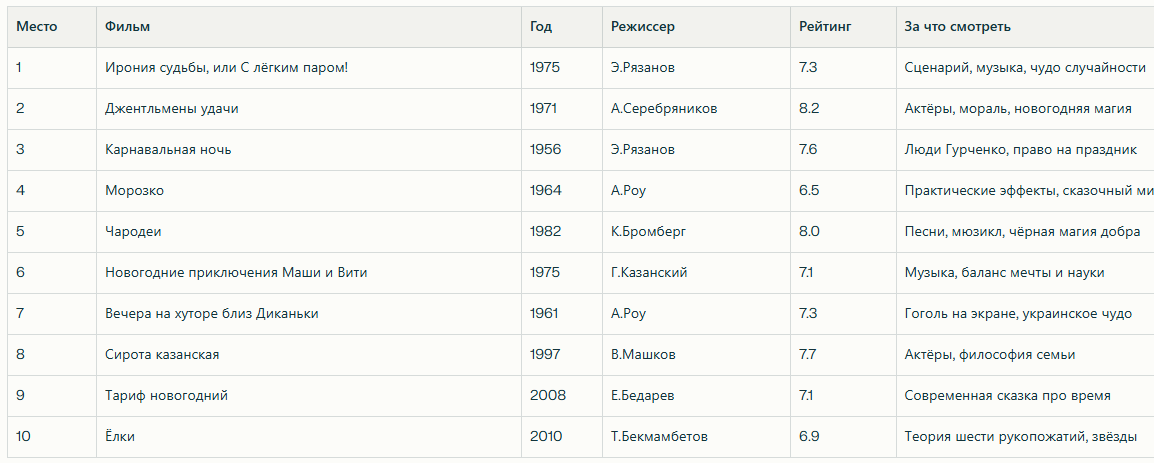The width and height of the screenshot is (1154, 463).
Task: Click the "Рейтинг" column header
Action: coord(825,26)
